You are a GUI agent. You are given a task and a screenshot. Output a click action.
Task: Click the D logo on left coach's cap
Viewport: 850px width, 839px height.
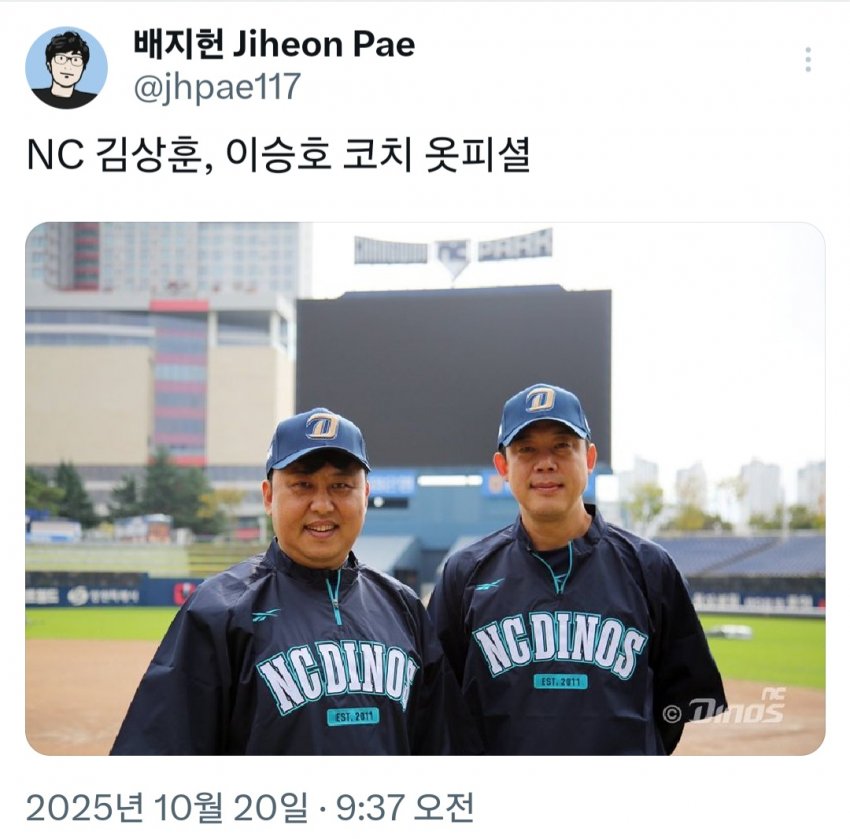coord(324,426)
